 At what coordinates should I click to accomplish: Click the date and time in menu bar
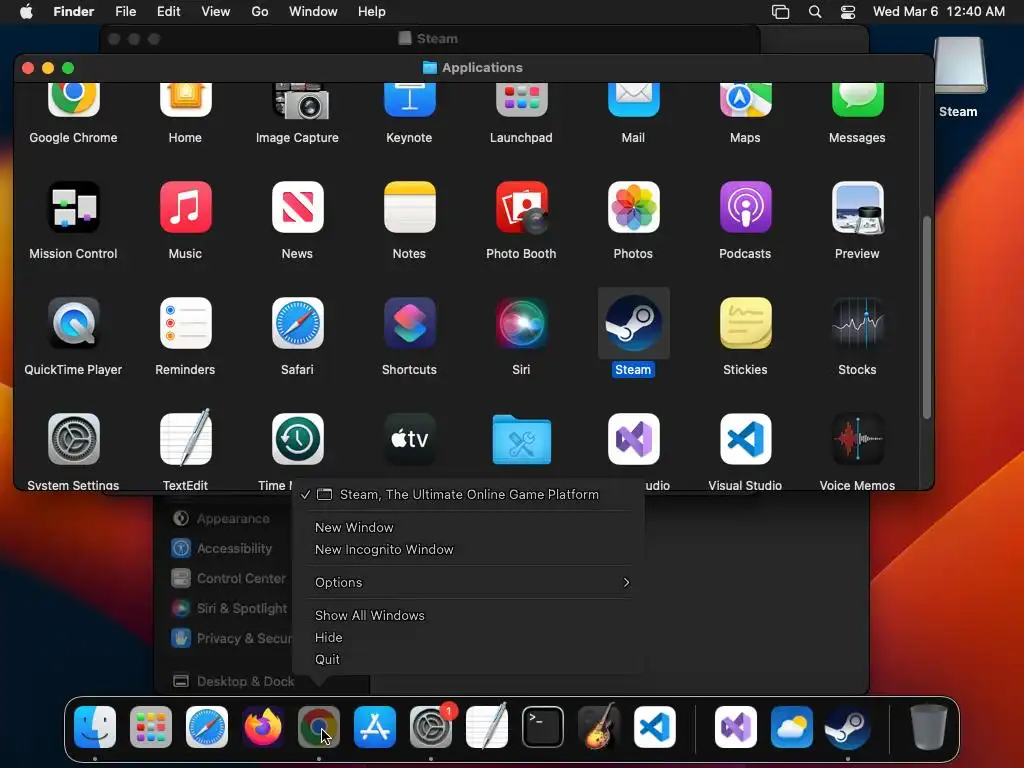click(938, 12)
